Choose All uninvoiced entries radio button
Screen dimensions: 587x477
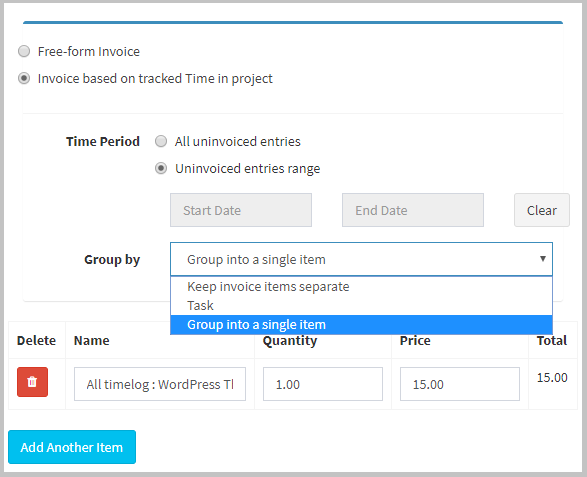(161, 141)
